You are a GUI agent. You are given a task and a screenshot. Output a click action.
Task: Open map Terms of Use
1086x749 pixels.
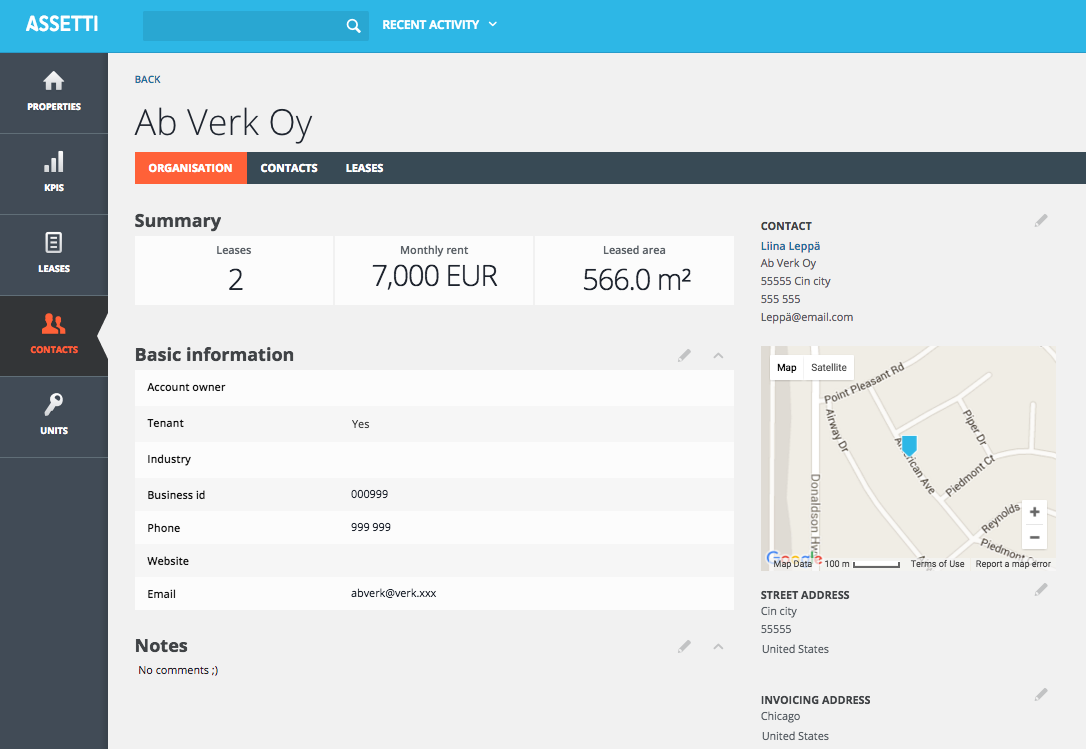tap(937, 564)
